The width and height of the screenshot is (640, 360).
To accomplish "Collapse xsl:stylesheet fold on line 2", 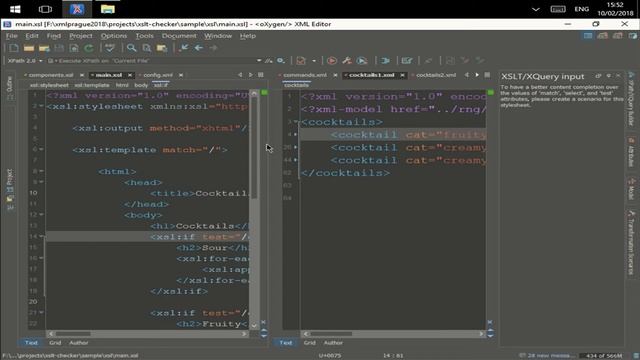I will [x=41, y=106].
